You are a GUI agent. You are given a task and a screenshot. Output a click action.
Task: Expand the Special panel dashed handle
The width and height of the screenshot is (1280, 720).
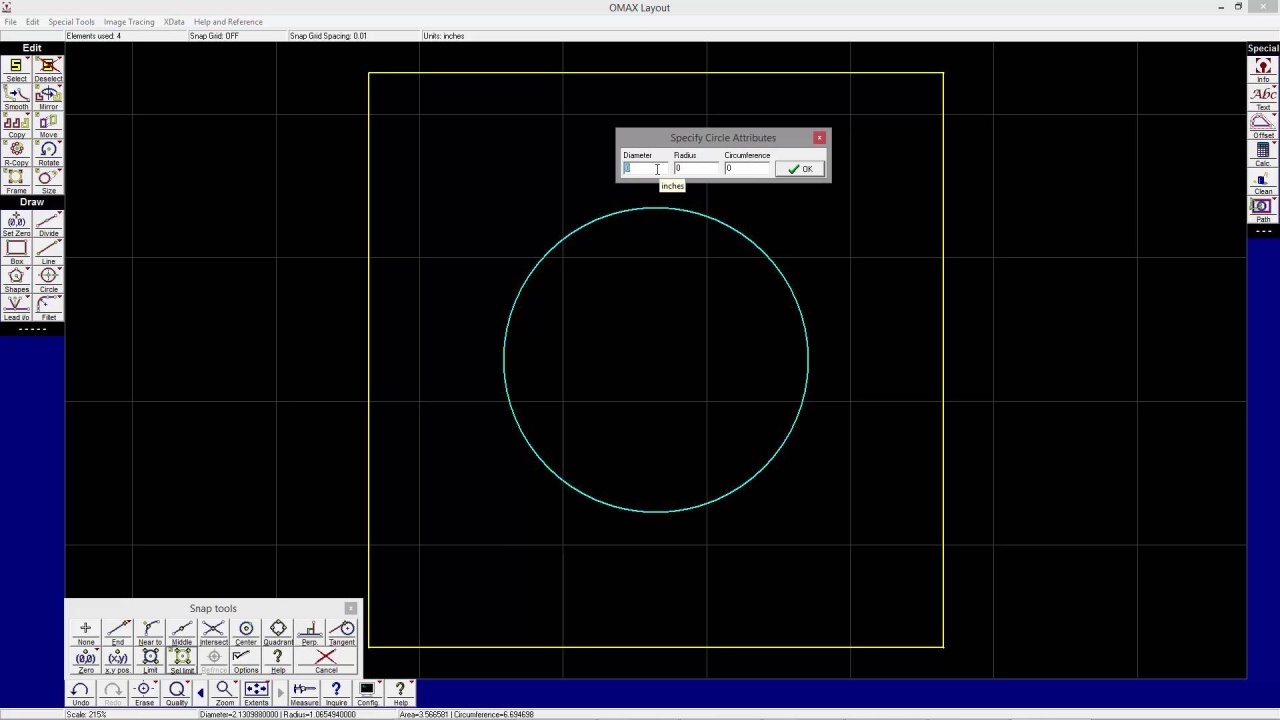pyautogui.click(x=1263, y=231)
